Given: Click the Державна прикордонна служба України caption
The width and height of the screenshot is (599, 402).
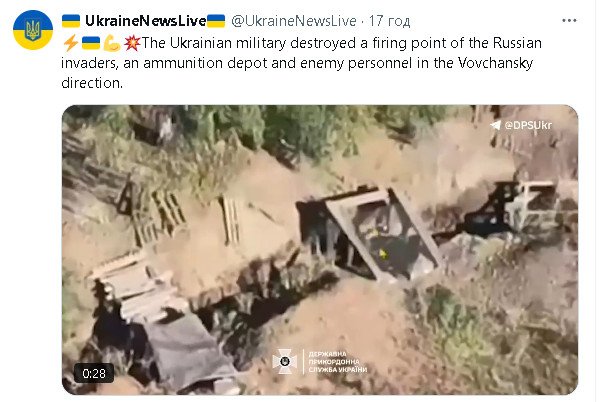Looking at the screenshot, I should 338,361.
